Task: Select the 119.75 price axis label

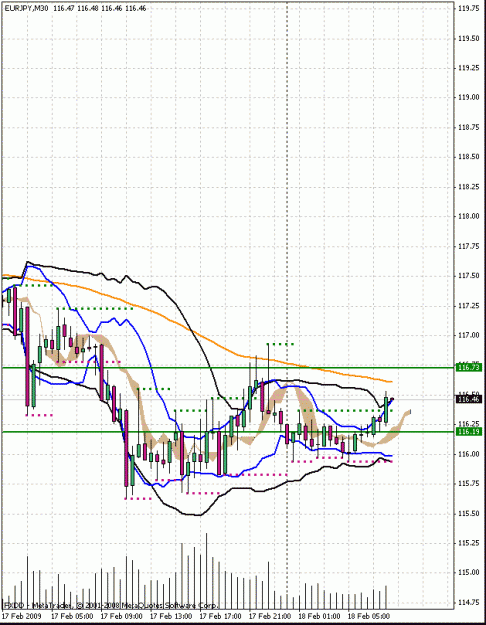Action: pos(468,8)
